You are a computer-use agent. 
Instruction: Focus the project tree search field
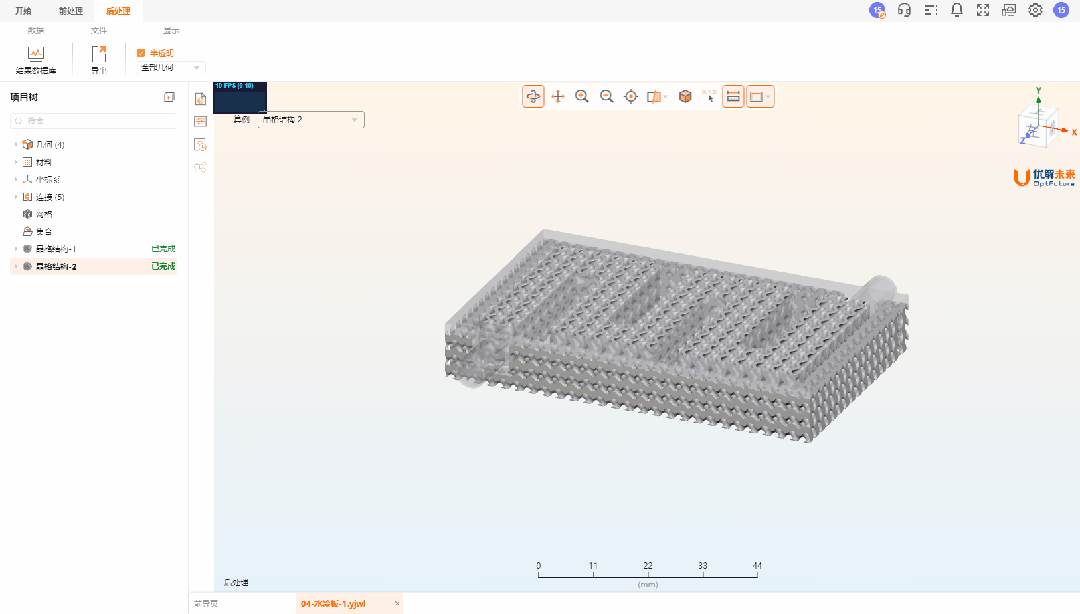click(x=94, y=121)
